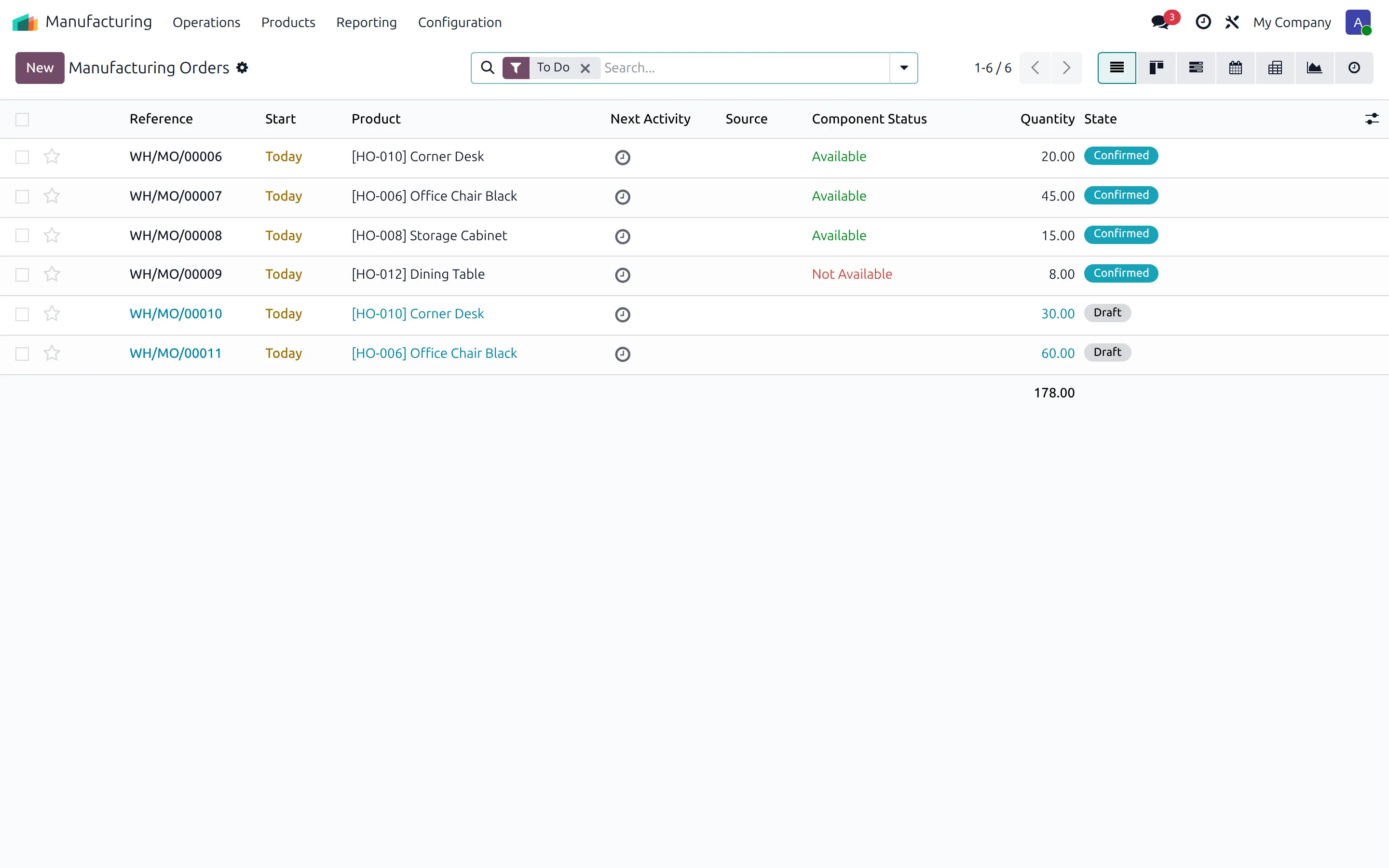Click the Storage Cabinet product cell

[429, 235]
